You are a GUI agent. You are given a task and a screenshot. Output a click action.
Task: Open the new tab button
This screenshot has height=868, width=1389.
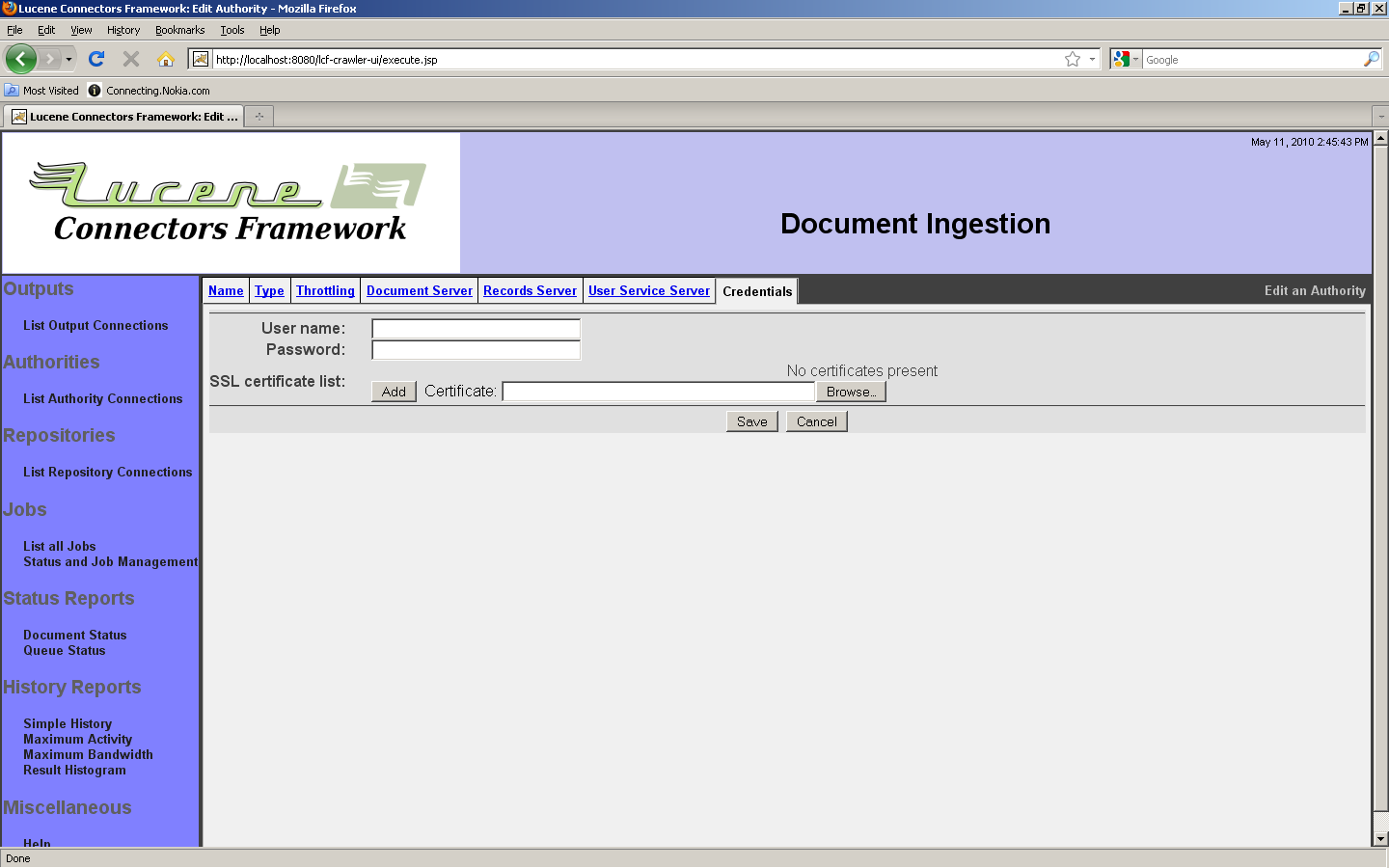point(259,117)
